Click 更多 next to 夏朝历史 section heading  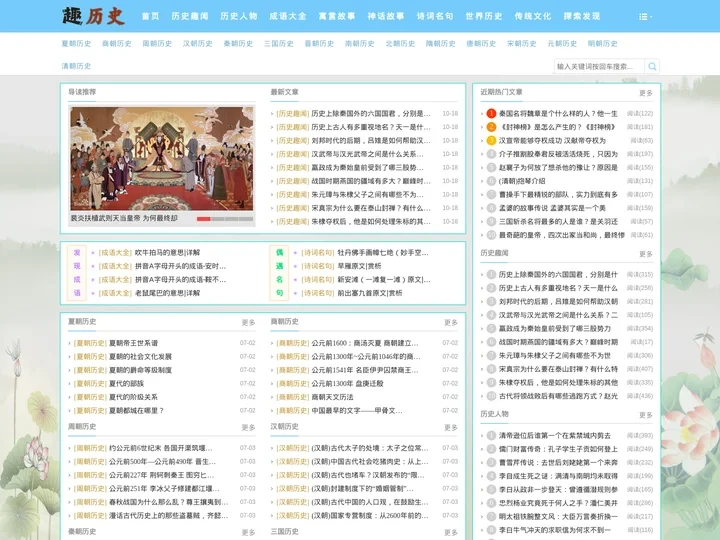pos(248,323)
